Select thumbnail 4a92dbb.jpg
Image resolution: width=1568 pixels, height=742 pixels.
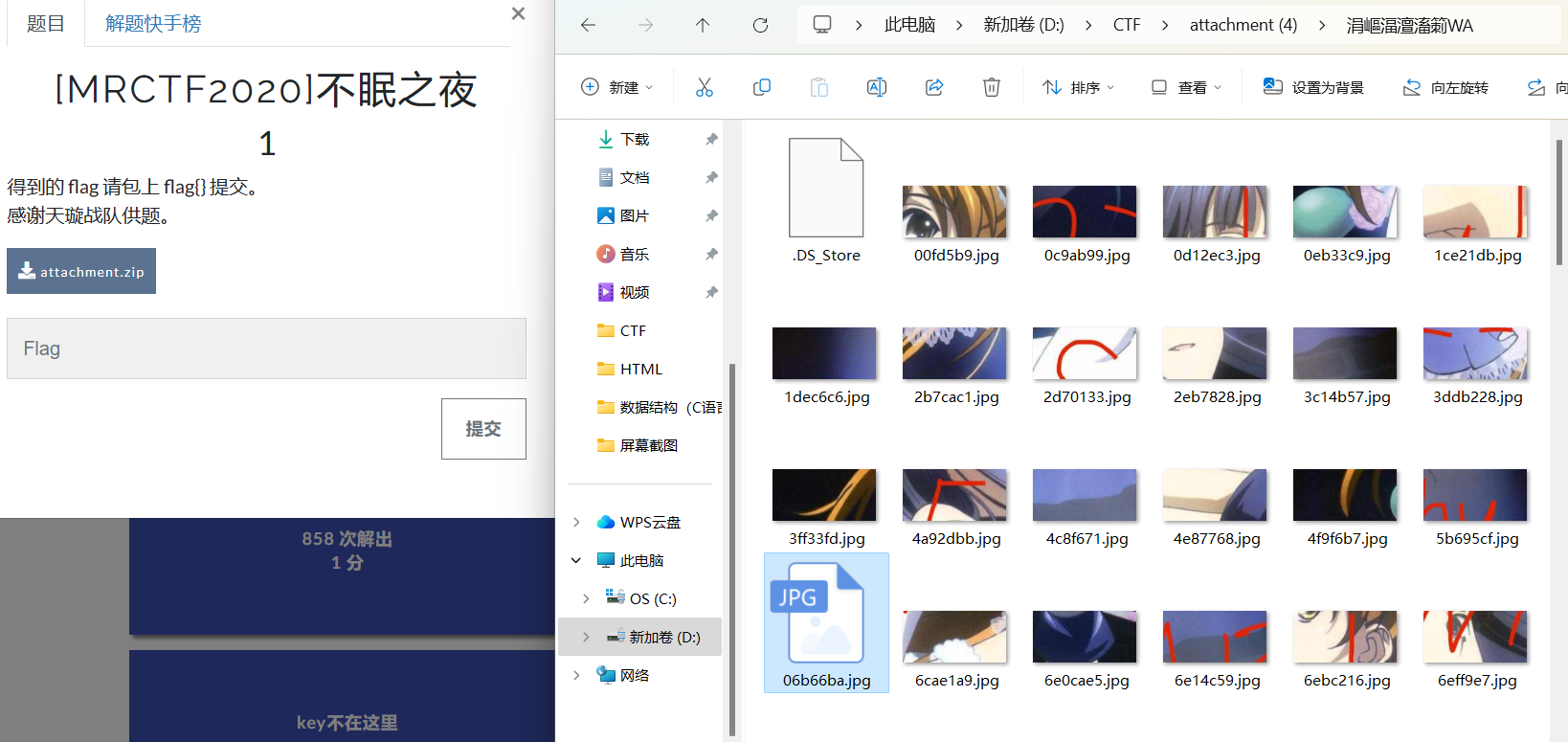[954, 495]
